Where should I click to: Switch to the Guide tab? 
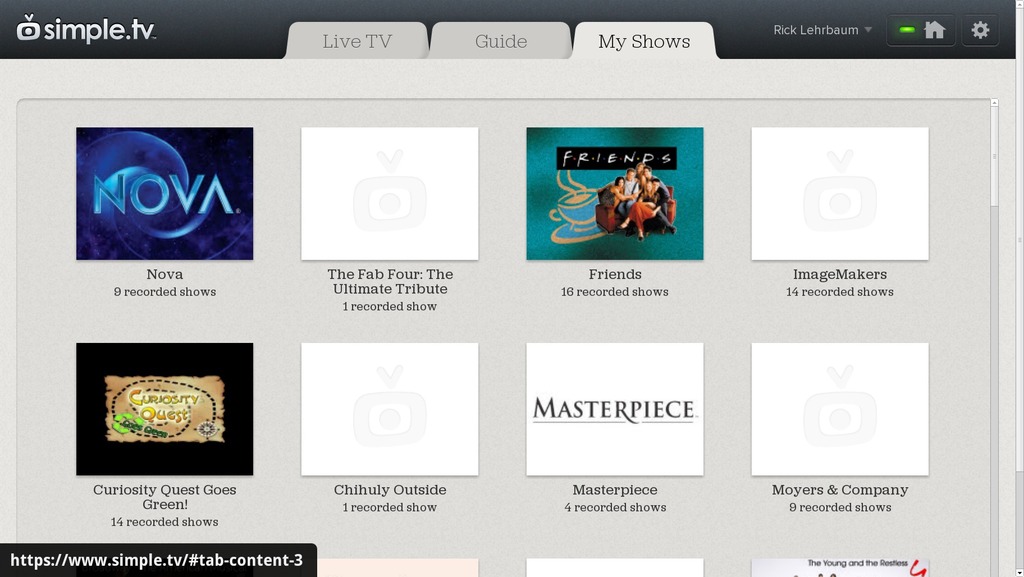pyautogui.click(x=501, y=41)
